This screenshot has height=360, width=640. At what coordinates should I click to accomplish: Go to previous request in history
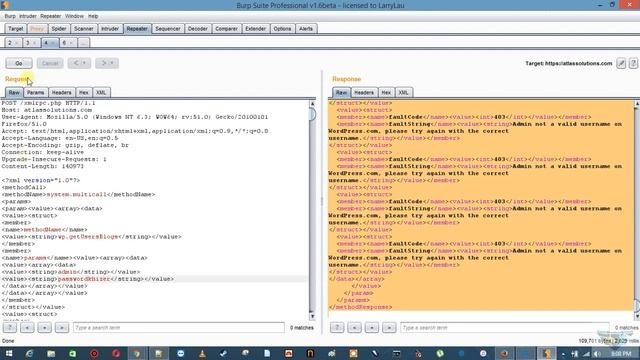point(76,63)
